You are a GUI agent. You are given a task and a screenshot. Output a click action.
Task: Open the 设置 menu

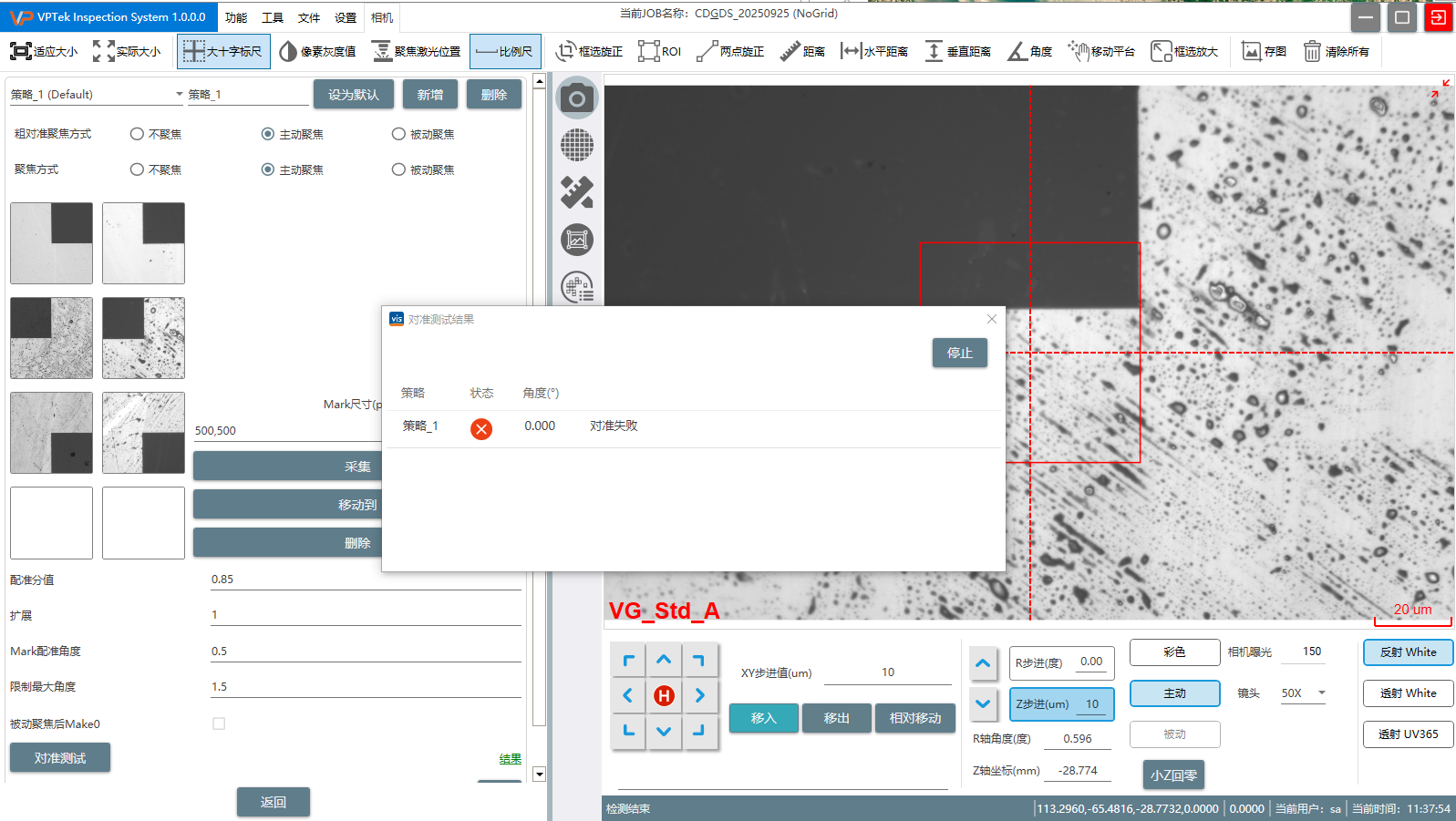coord(345,17)
